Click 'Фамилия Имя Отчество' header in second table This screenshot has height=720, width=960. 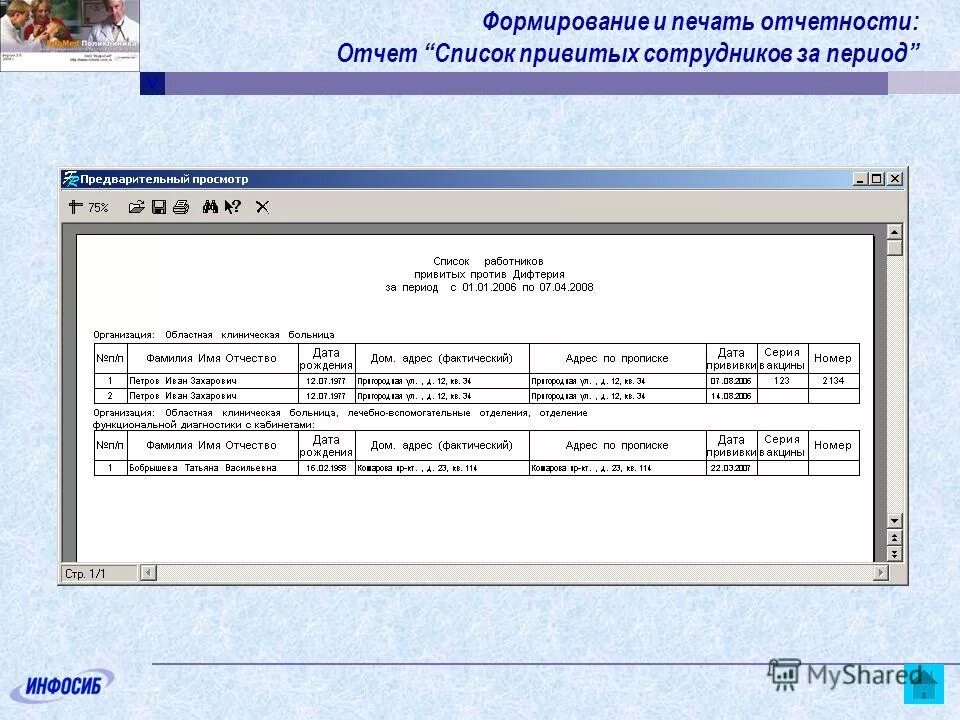click(x=211, y=445)
